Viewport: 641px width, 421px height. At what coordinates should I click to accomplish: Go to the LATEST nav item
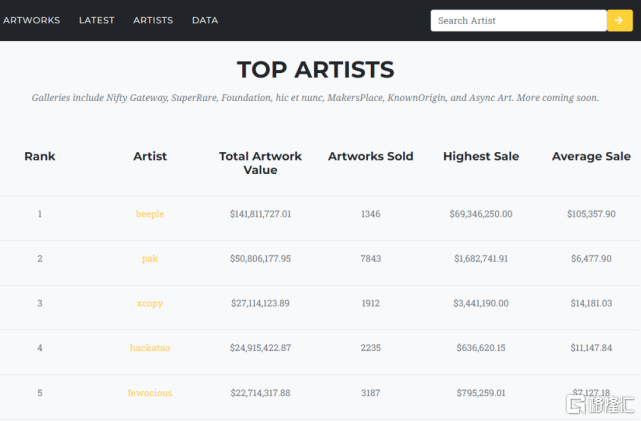97,20
